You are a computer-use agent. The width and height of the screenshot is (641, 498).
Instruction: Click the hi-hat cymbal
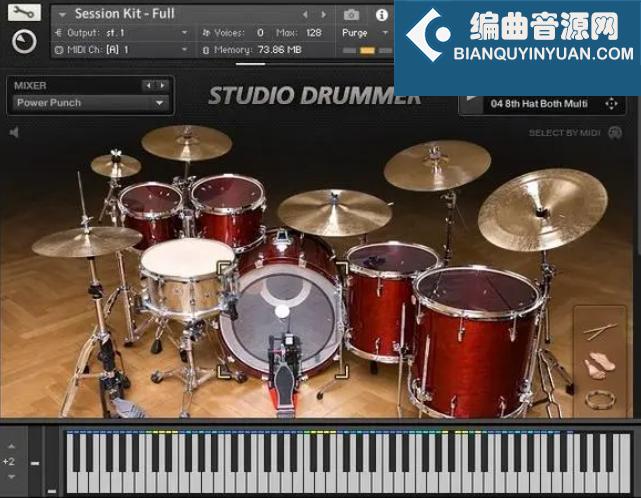pos(87,241)
